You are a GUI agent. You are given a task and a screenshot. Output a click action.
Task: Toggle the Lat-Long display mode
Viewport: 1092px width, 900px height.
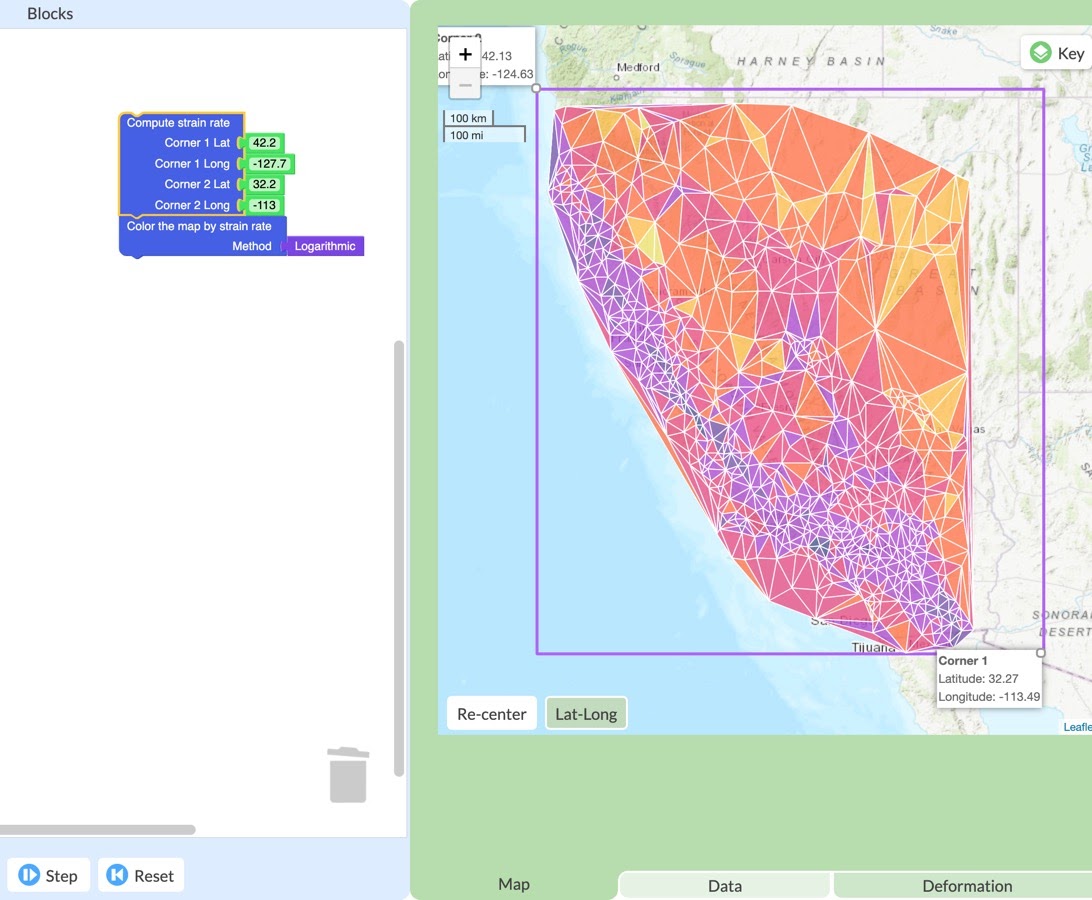click(x=586, y=713)
